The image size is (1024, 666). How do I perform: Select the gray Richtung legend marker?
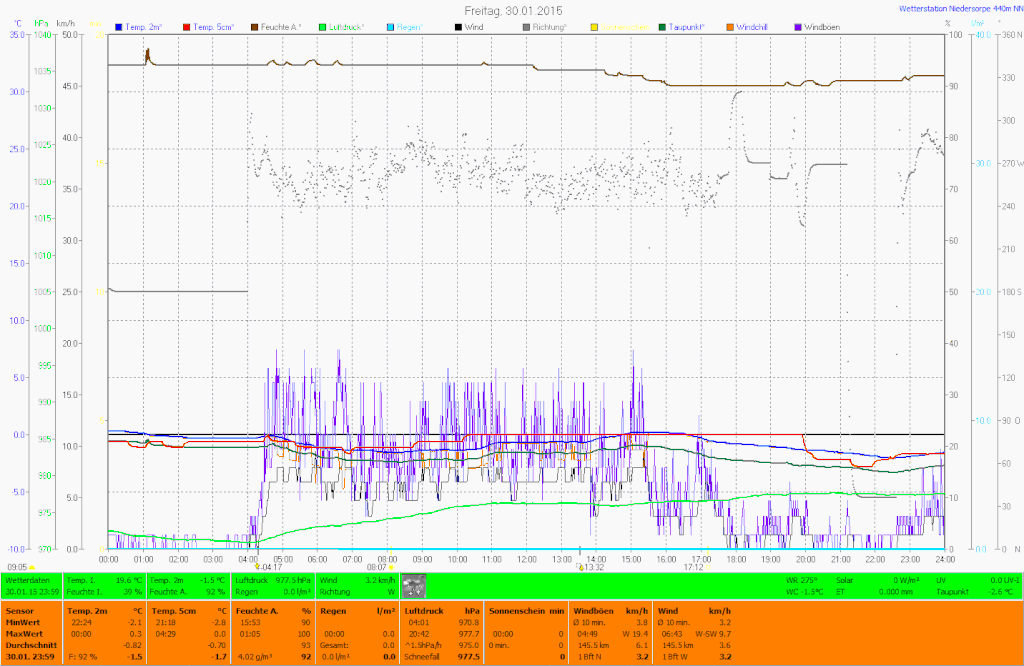tap(528, 26)
